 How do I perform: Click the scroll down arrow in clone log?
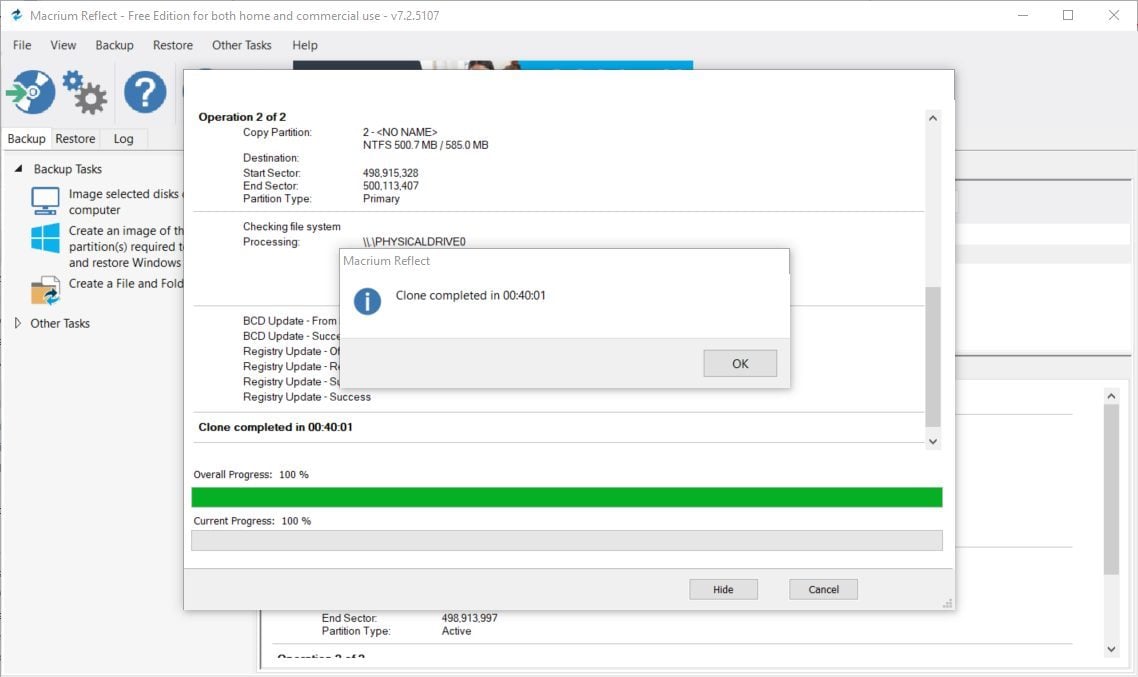(933, 441)
